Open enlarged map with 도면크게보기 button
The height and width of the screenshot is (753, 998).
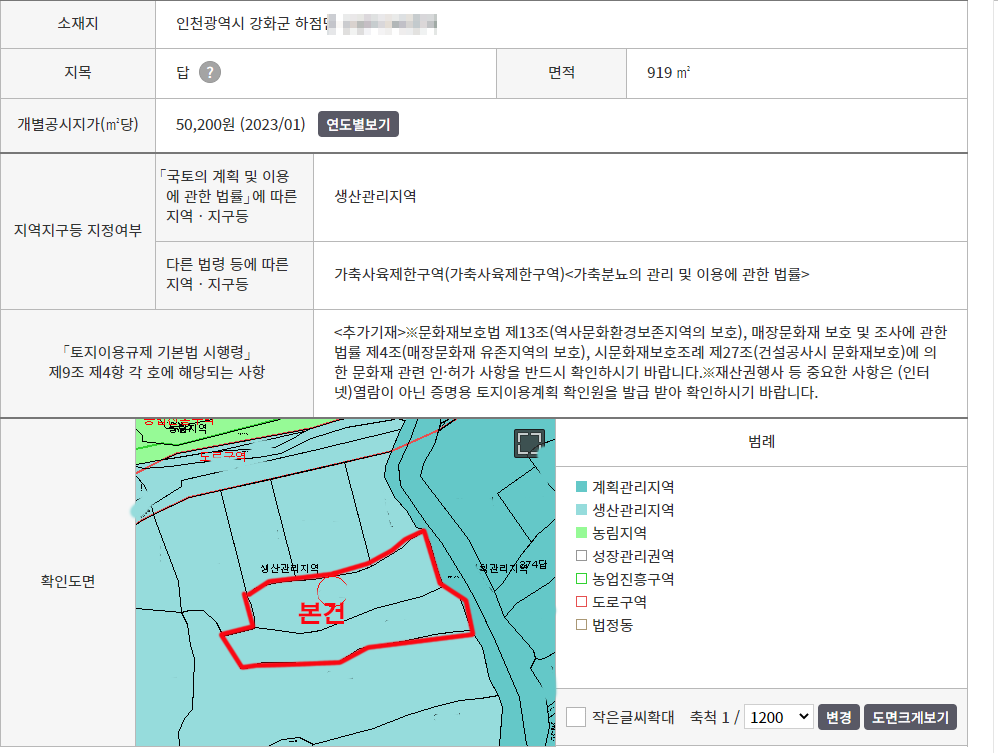[x=910, y=717]
